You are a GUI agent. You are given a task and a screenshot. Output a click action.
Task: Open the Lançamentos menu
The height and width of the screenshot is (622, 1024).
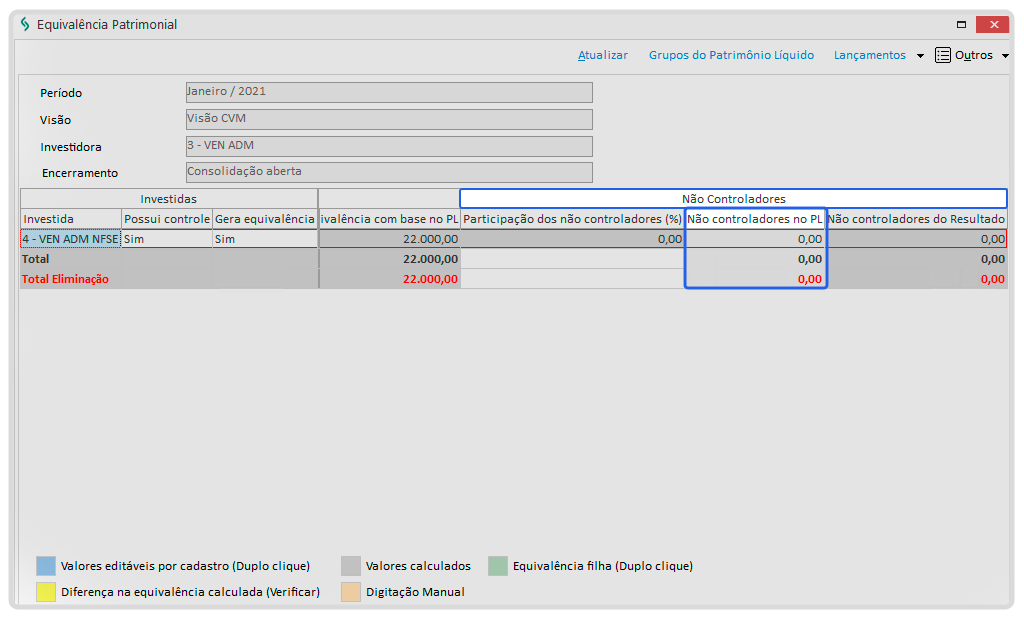[869, 55]
